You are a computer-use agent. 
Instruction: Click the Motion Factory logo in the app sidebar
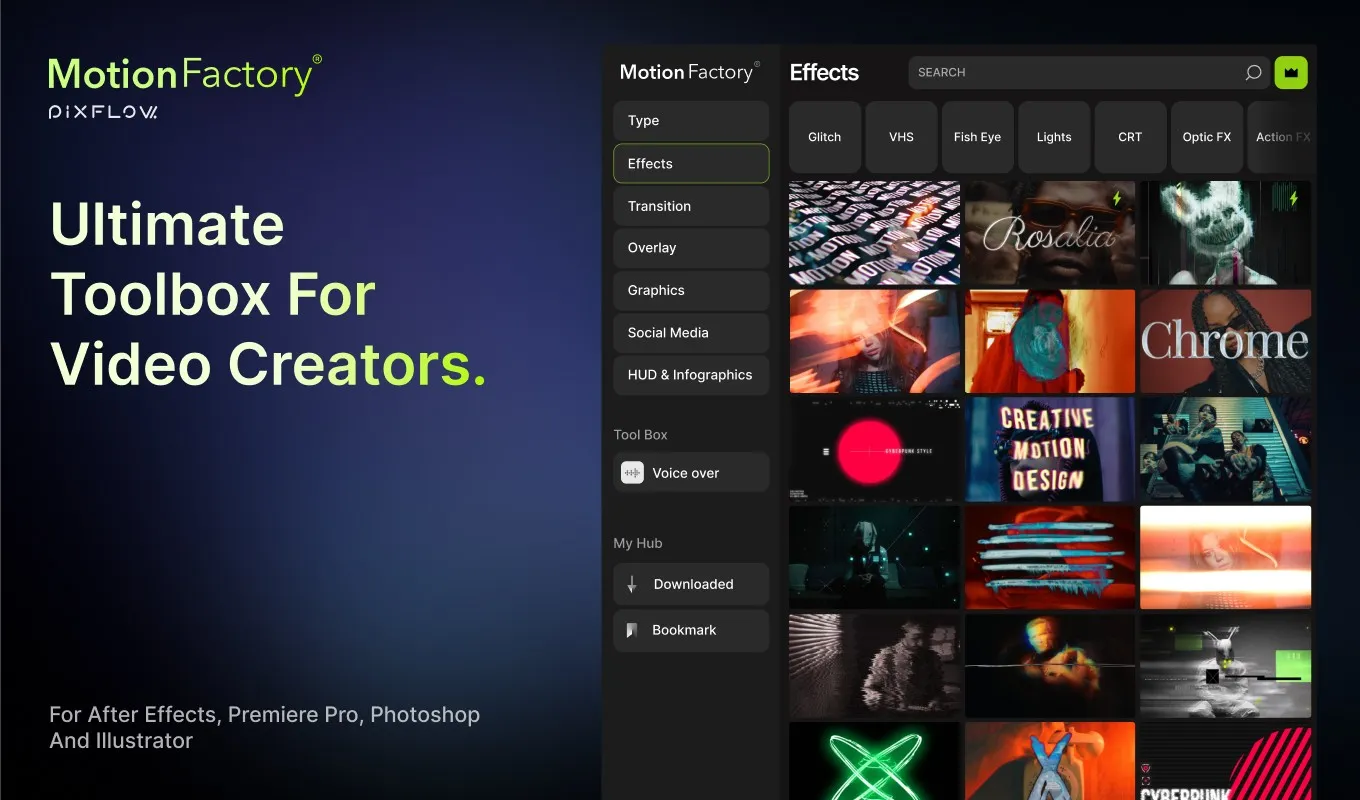click(689, 71)
